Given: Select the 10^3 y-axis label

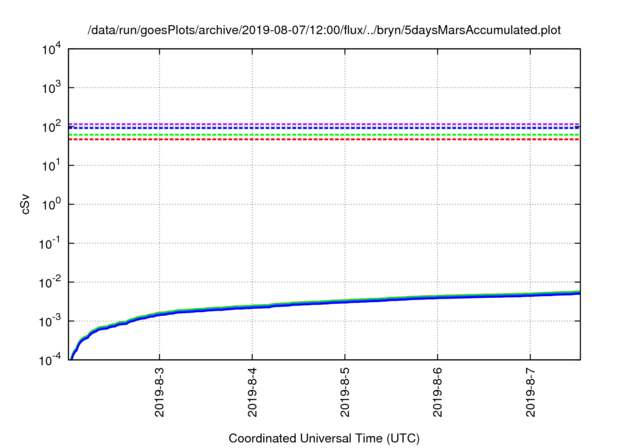Looking at the screenshot, I should coord(51,89).
